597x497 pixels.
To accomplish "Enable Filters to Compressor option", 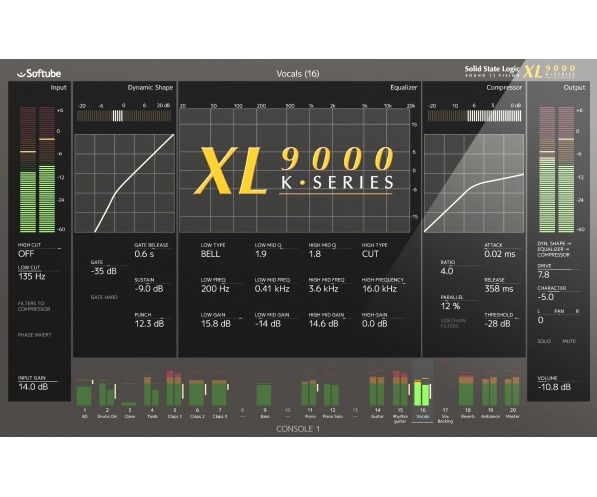I will (x=34, y=306).
